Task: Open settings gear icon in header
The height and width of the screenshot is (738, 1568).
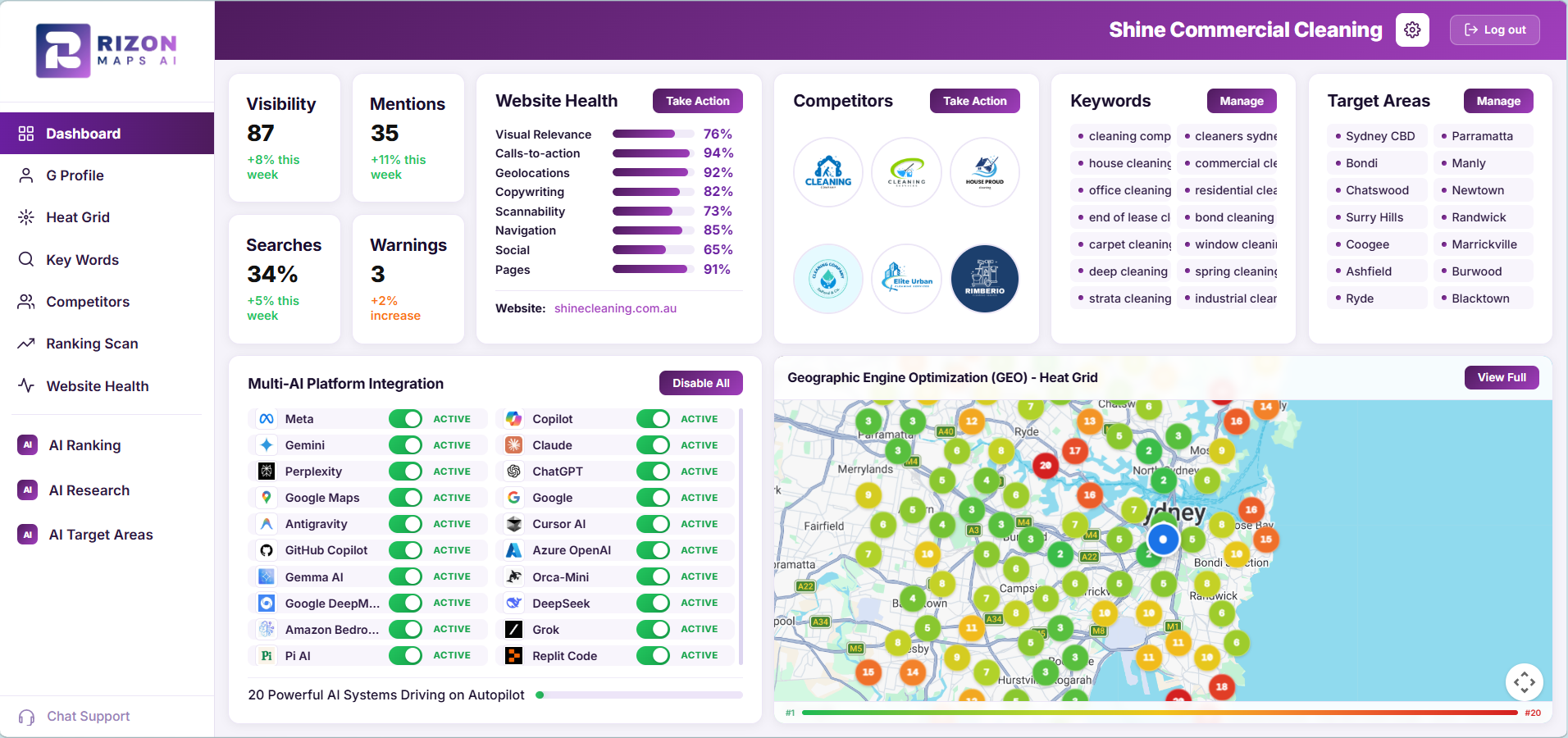Action: [x=1412, y=30]
